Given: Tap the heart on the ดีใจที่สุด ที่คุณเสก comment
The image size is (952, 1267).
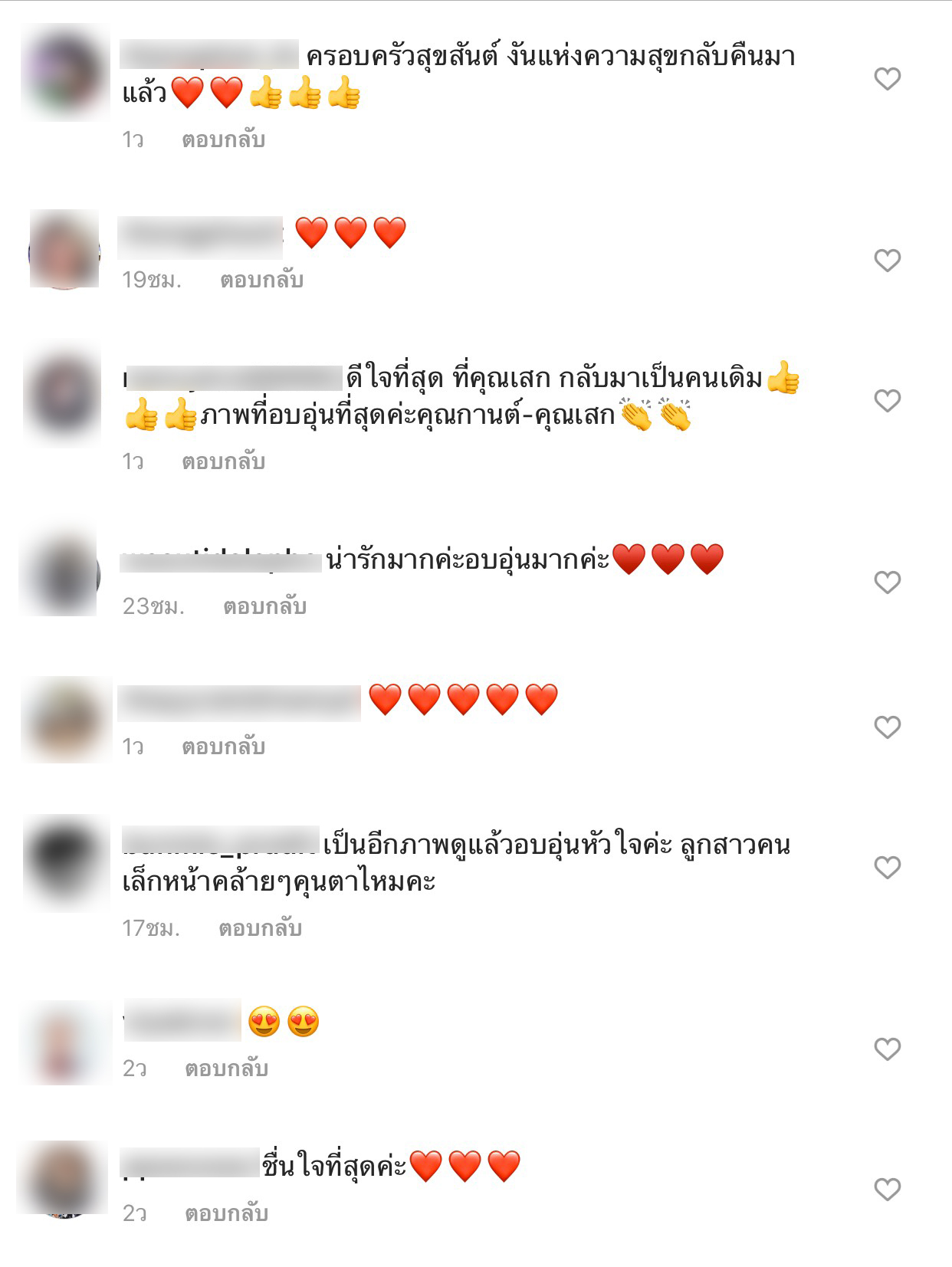Looking at the screenshot, I should click(x=887, y=400).
